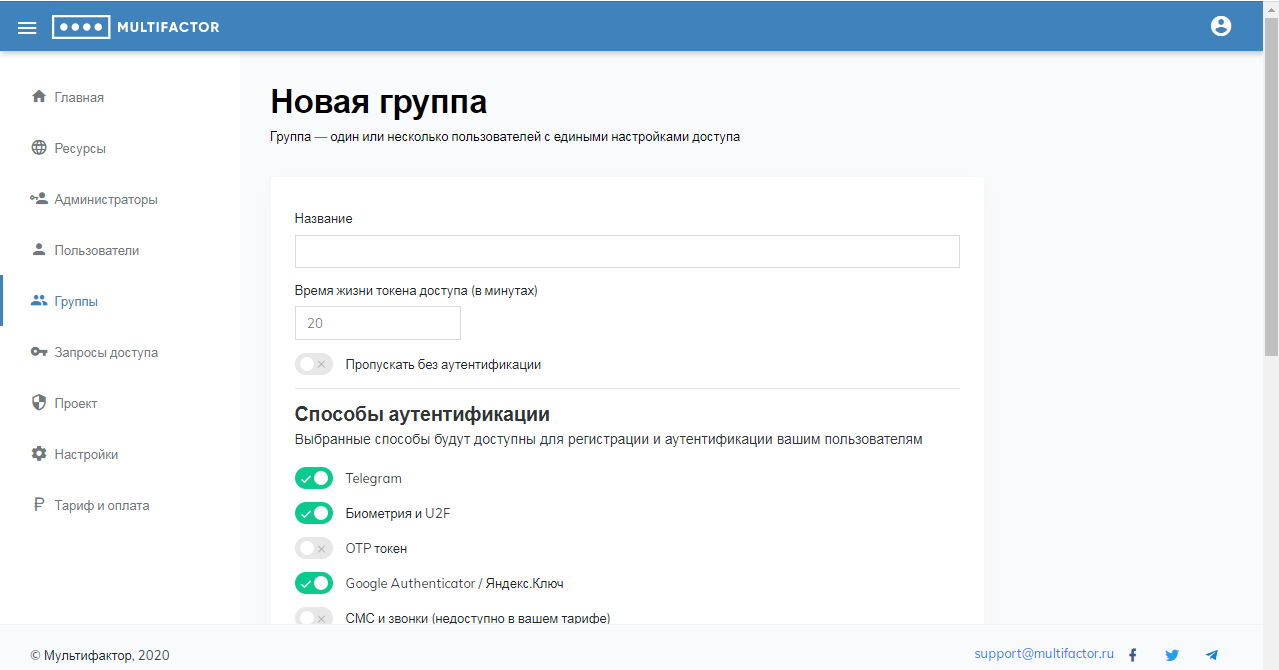Click the globe icon beside Ресурсы

[39, 148]
